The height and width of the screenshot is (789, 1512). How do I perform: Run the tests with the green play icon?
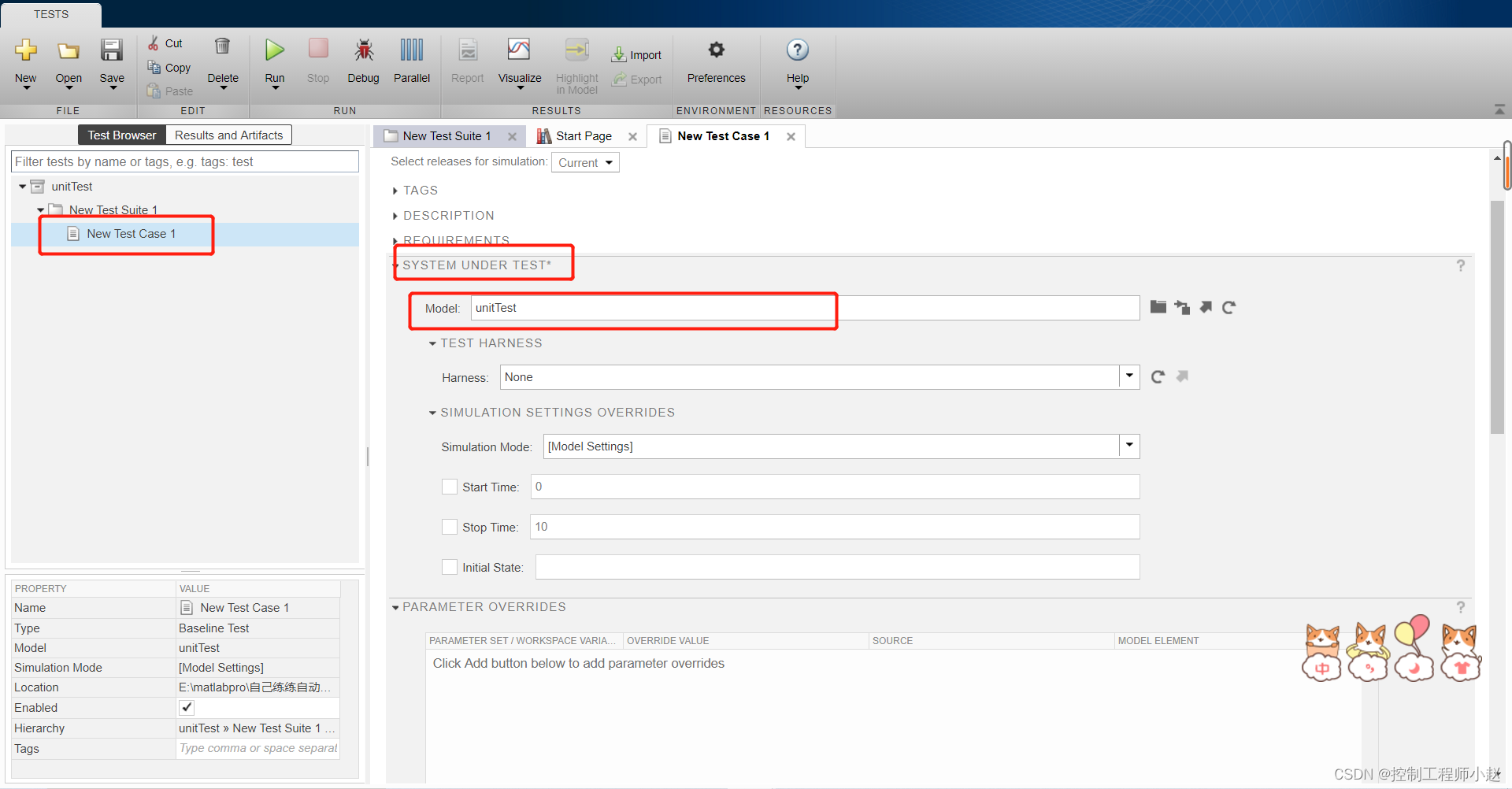275,50
